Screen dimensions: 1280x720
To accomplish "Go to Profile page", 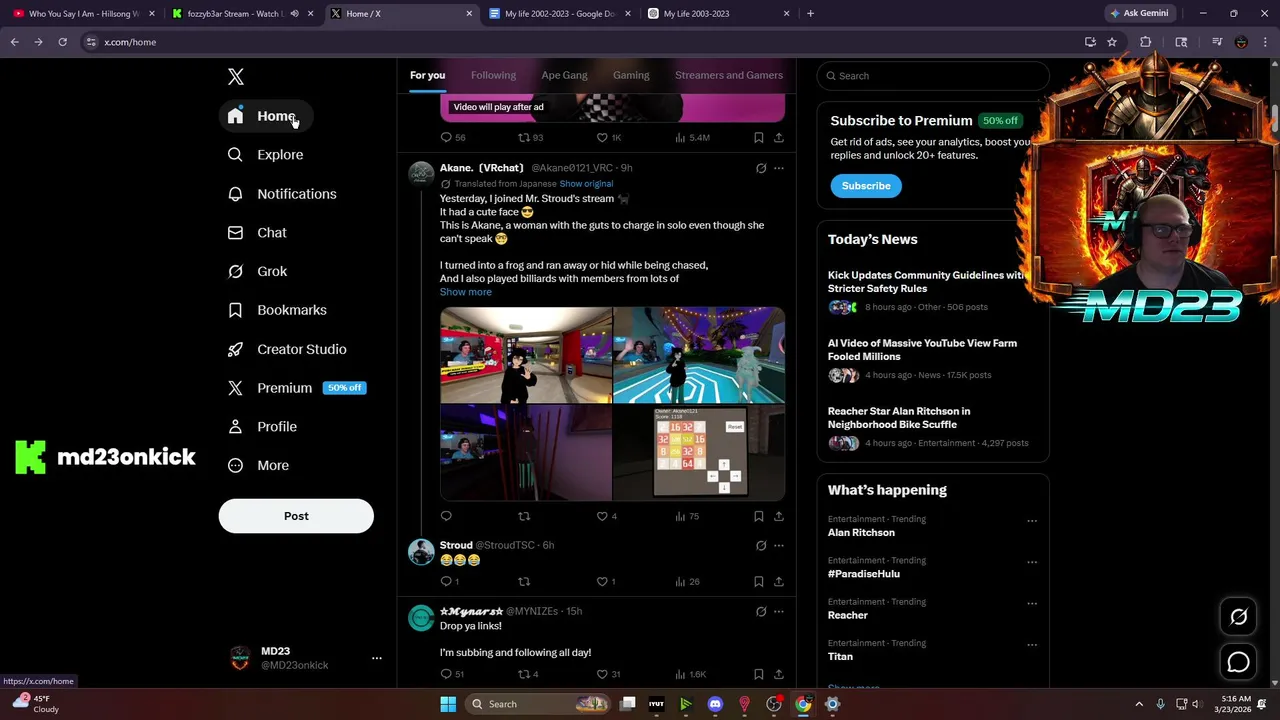I will pyautogui.click(x=262, y=426).
